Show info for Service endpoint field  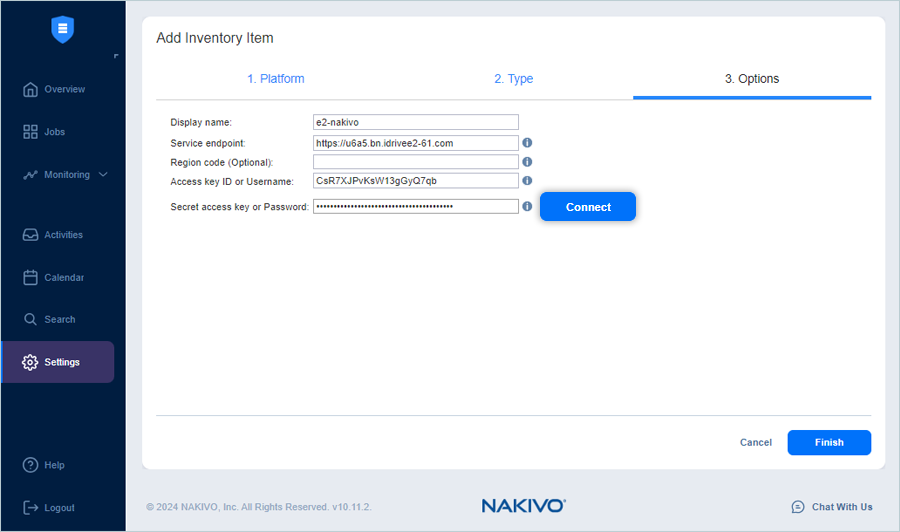527,142
